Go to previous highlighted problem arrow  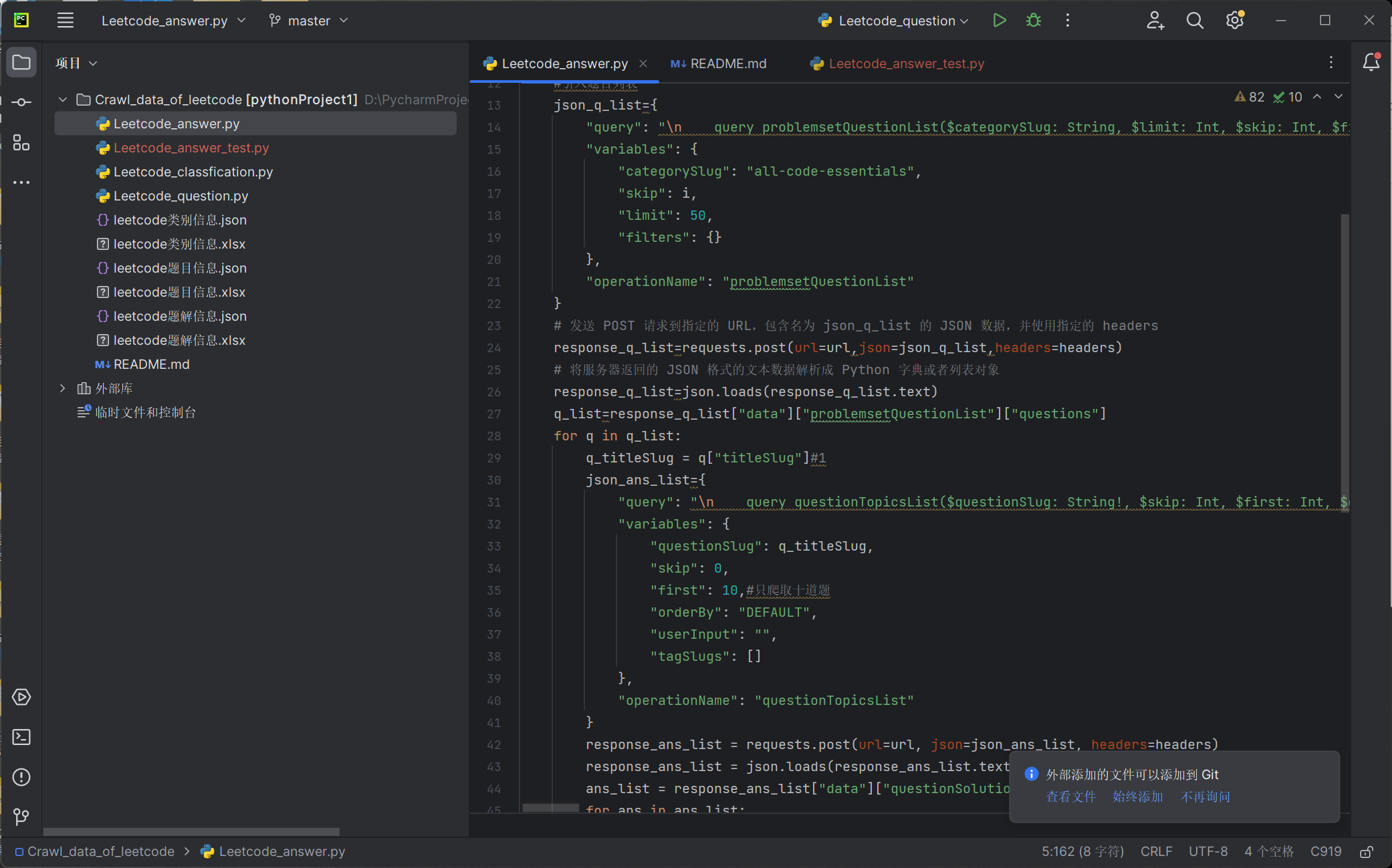tap(1317, 97)
